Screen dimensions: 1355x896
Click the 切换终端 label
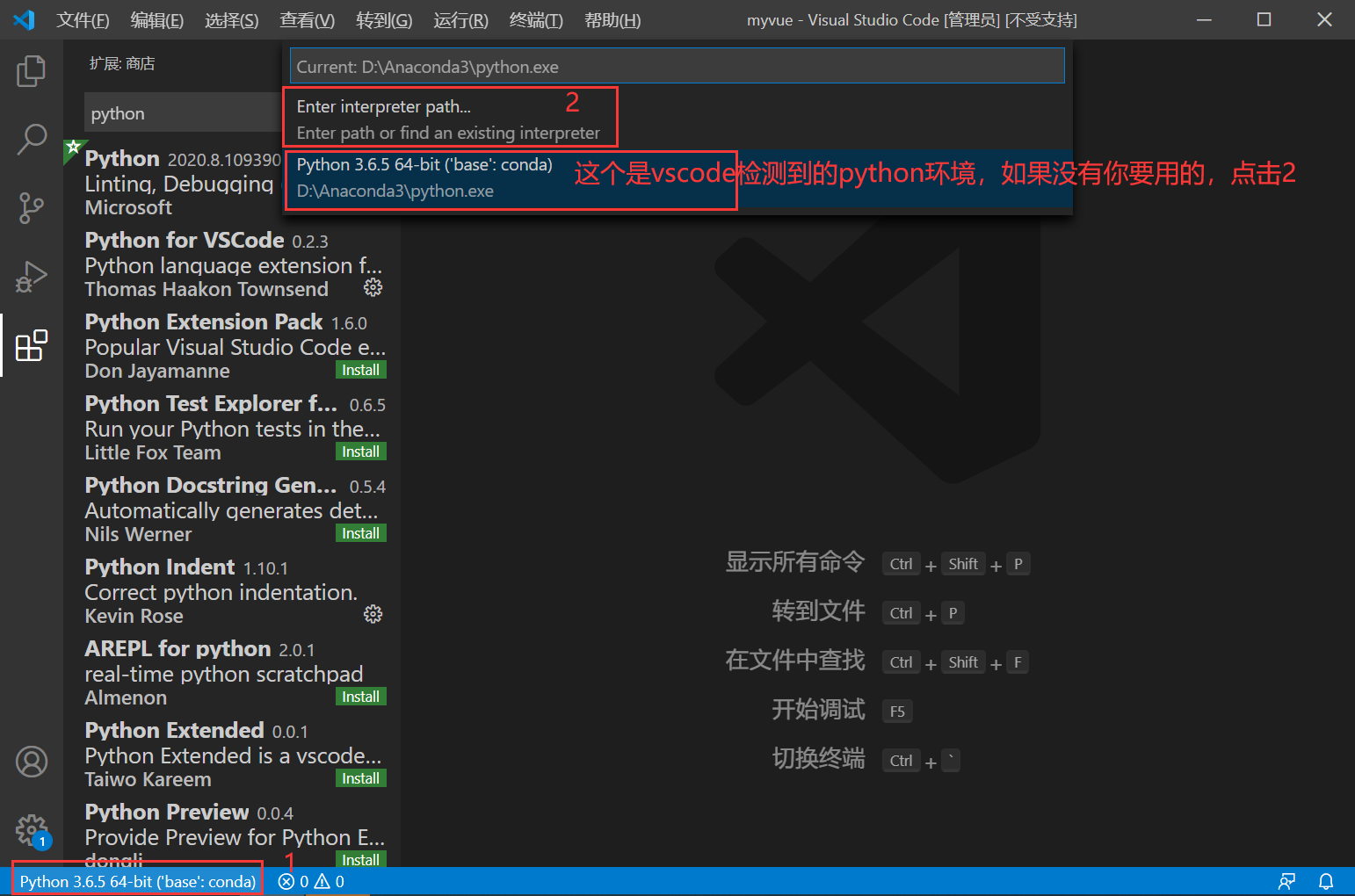click(818, 758)
